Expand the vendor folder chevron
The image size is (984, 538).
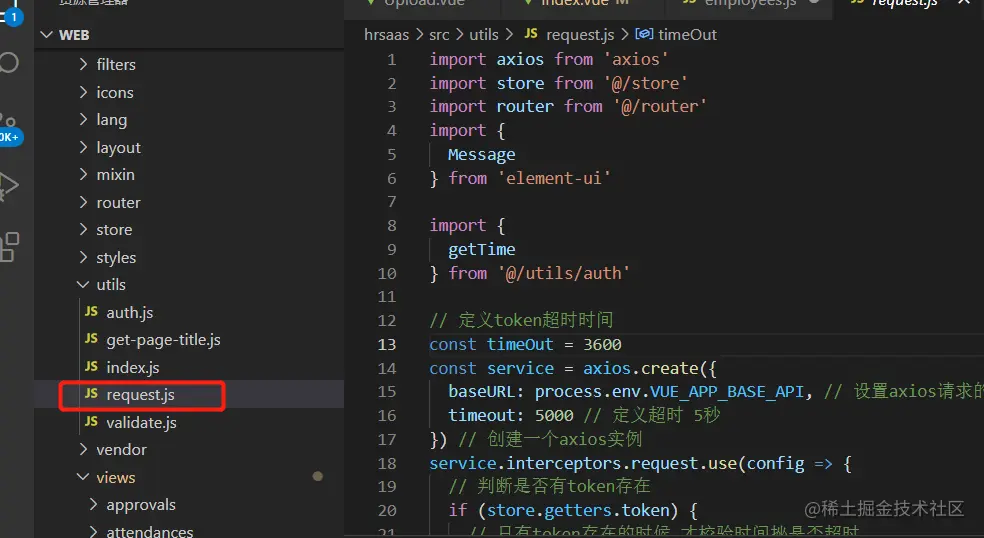pos(83,449)
